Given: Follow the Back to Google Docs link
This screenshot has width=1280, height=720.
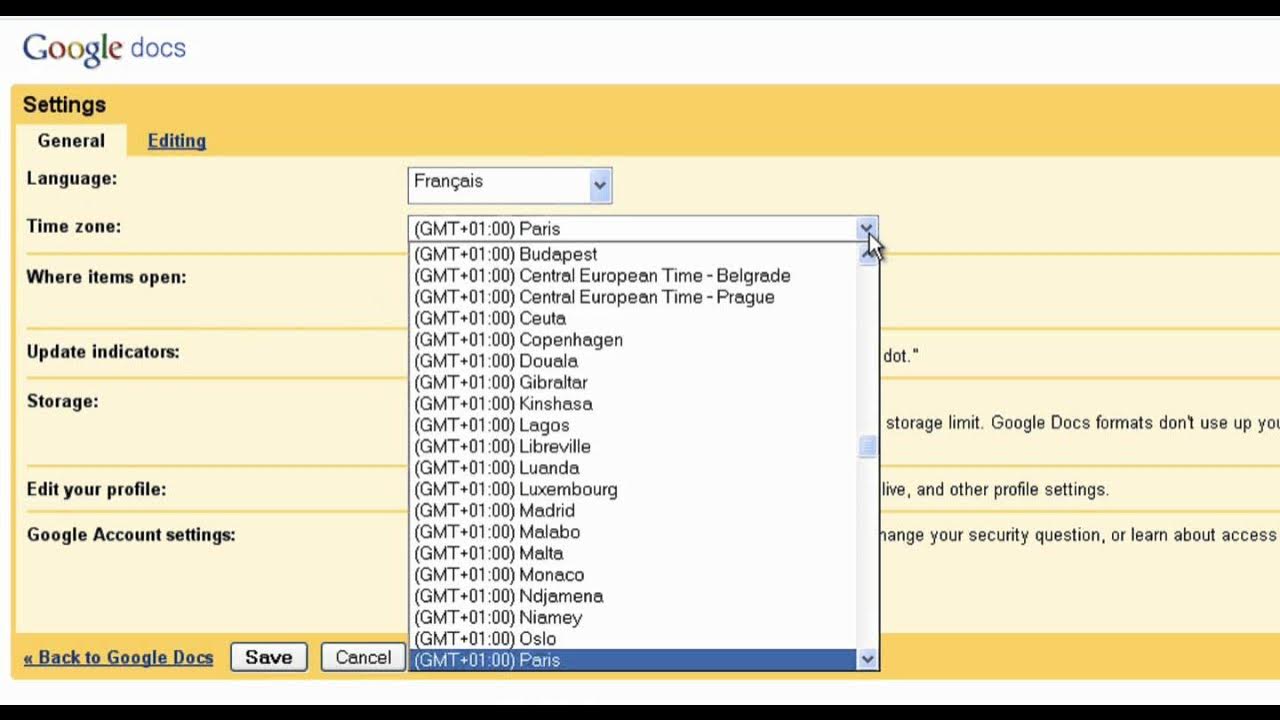Looking at the screenshot, I should [x=118, y=657].
